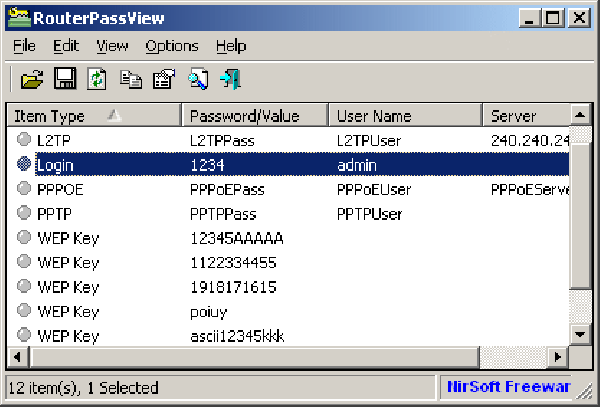Select the L2TPUser user name cell

coord(369,140)
